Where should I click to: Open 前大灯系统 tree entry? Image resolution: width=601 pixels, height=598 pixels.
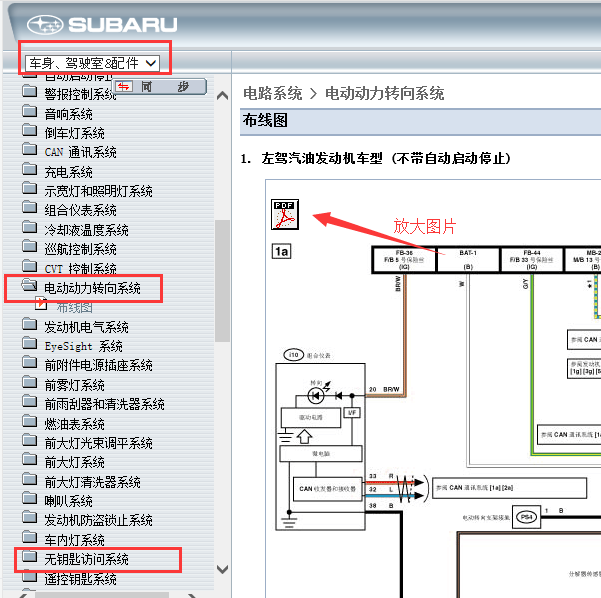click(74, 462)
